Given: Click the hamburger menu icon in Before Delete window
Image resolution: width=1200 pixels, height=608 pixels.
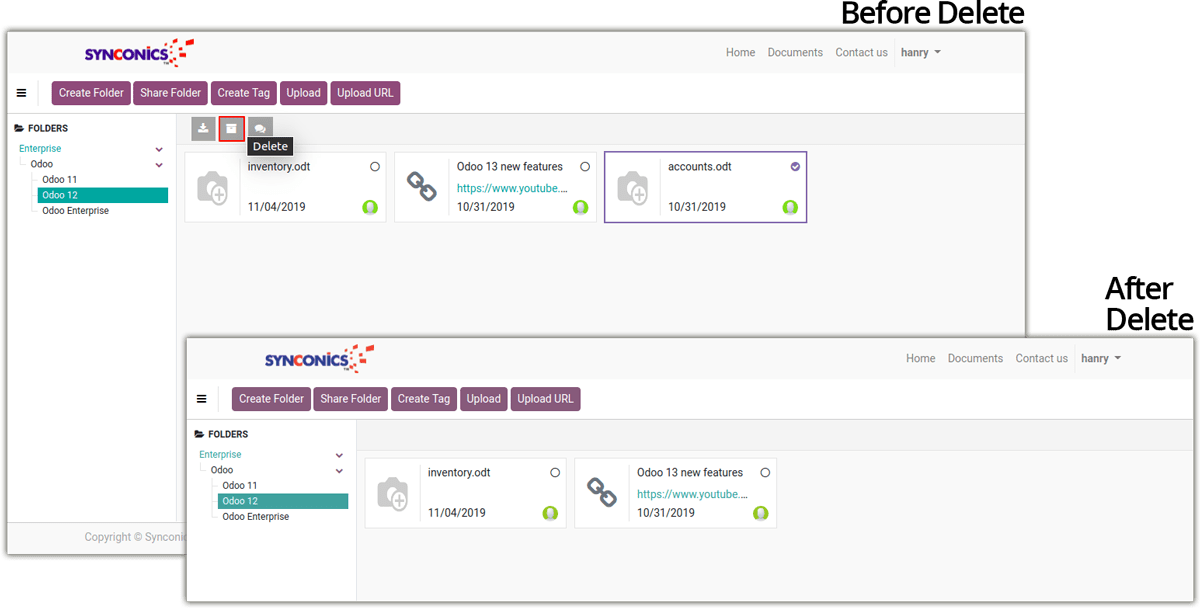Looking at the screenshot, I should 21,93.
